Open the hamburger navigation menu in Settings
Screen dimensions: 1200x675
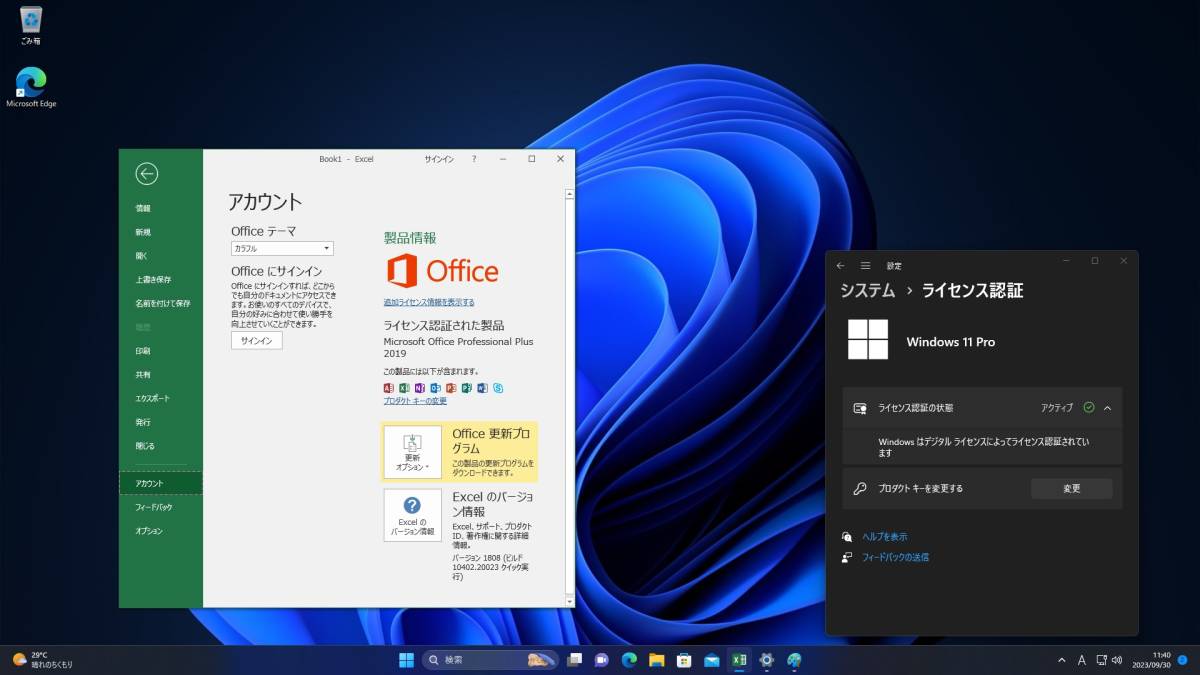coord(865,265)
